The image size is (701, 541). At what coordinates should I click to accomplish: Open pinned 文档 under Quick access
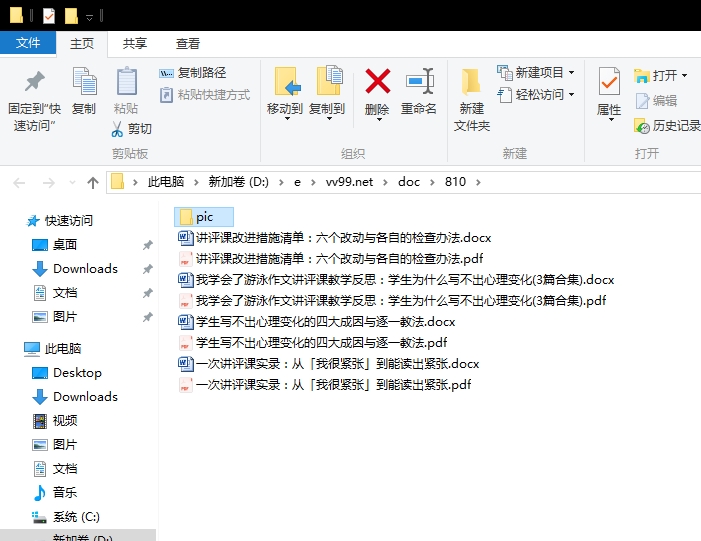(x=55, y=293)
